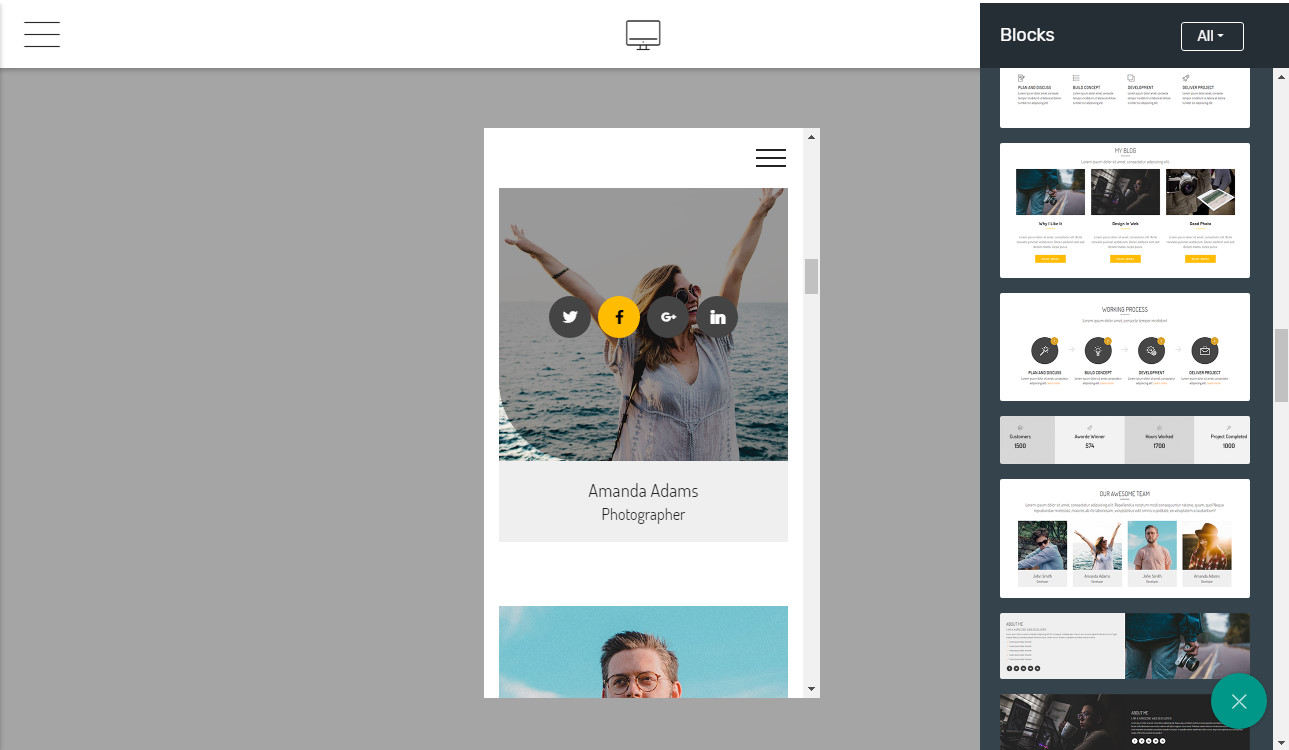Click the Amanda Adams name text
The width and height of the screenshot is (1289, 750).
click(x=643, y=491)
